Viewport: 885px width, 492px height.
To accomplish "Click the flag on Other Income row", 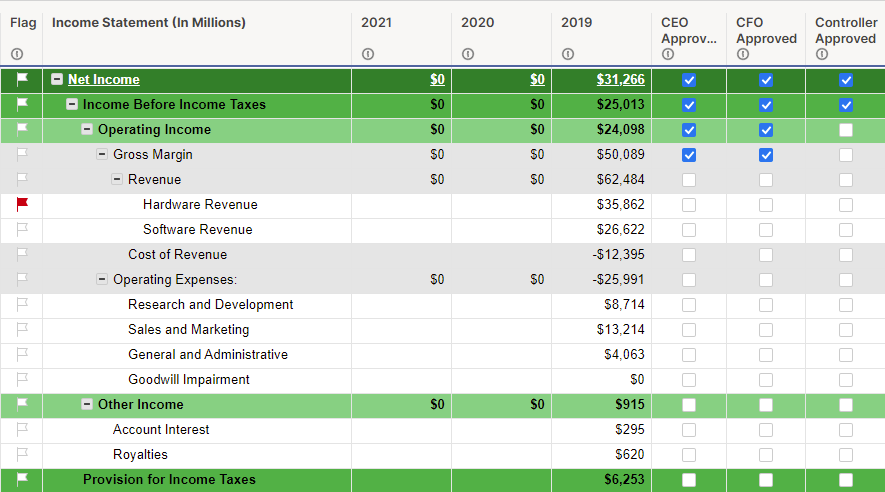I will click(22, 404).
